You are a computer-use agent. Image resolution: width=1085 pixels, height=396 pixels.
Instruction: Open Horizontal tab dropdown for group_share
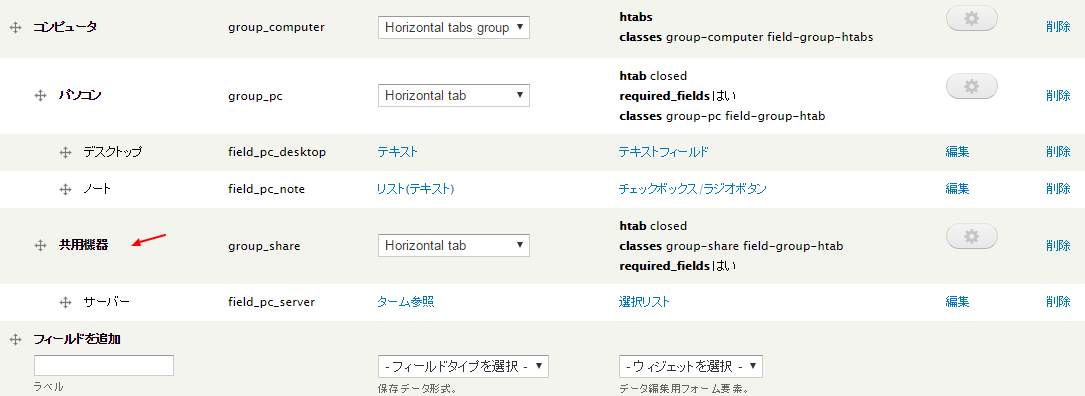click(x=454, y=245)
